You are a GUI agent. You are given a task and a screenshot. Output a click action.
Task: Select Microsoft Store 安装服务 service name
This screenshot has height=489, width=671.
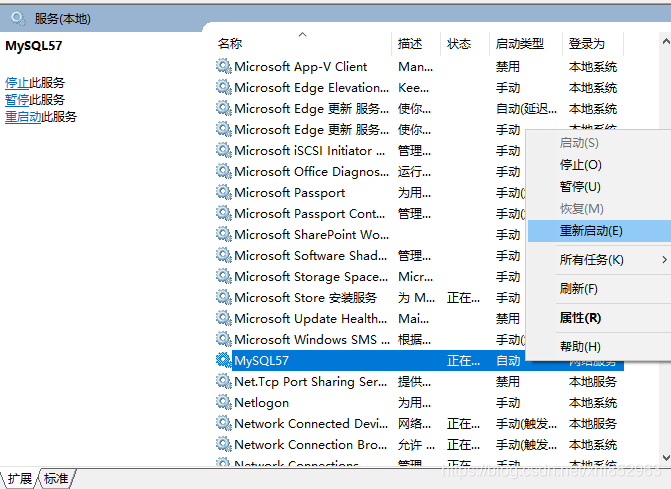pyautogui.click(x=306, y=297)
